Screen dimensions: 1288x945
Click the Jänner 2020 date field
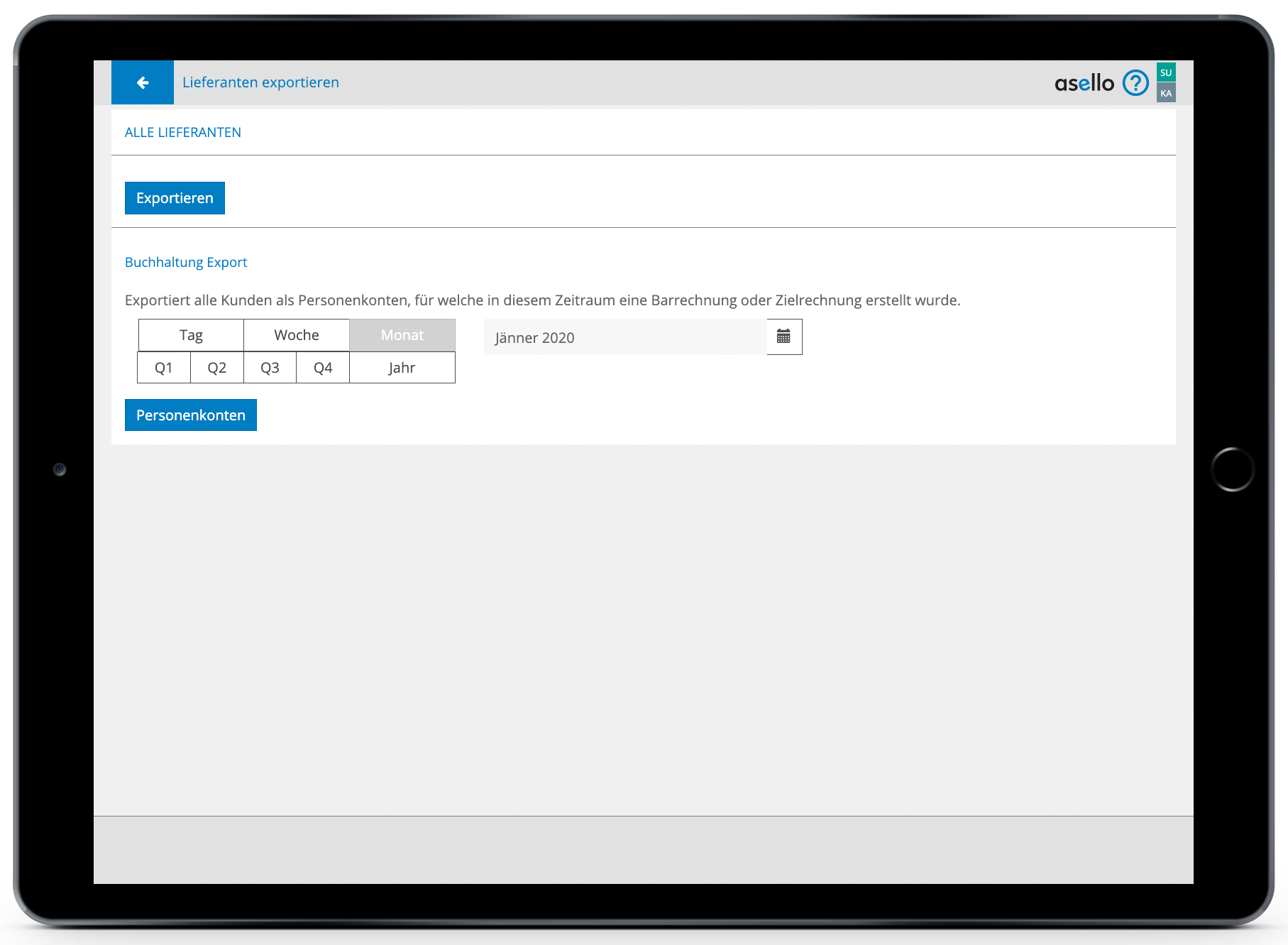624,337
